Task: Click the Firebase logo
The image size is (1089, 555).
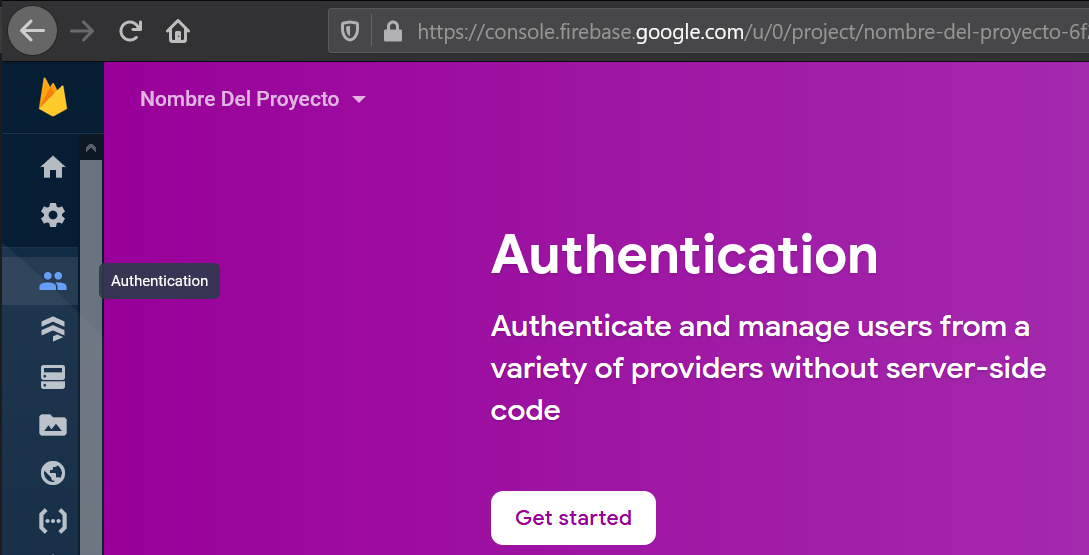Action: tap(52, 98)
